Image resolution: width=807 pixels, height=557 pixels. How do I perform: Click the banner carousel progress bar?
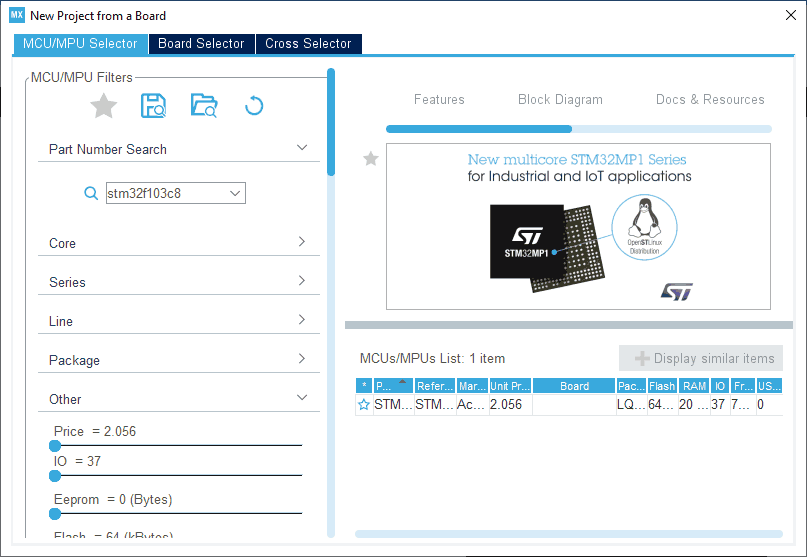578,129
